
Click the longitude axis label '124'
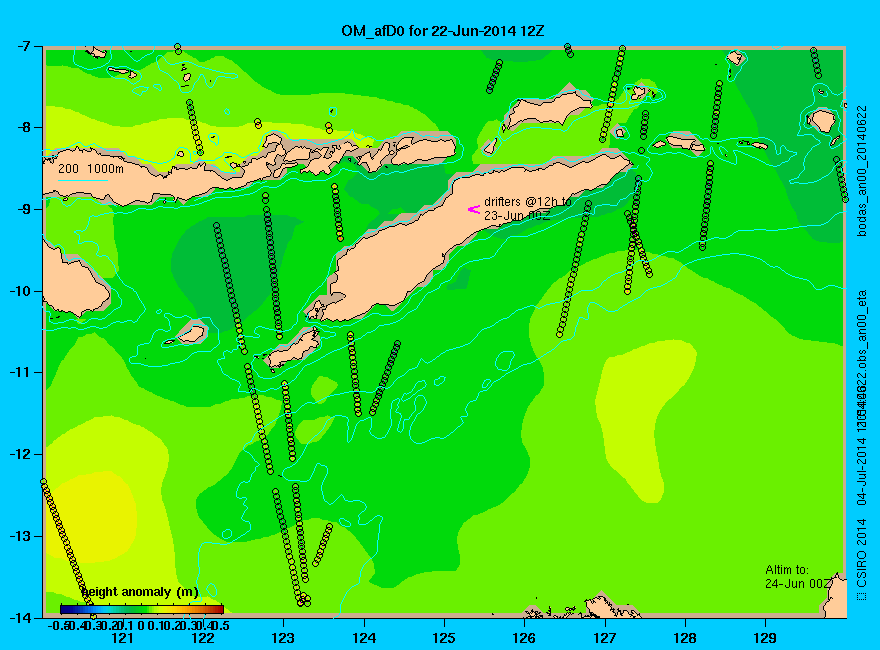[x=364, y=638]
